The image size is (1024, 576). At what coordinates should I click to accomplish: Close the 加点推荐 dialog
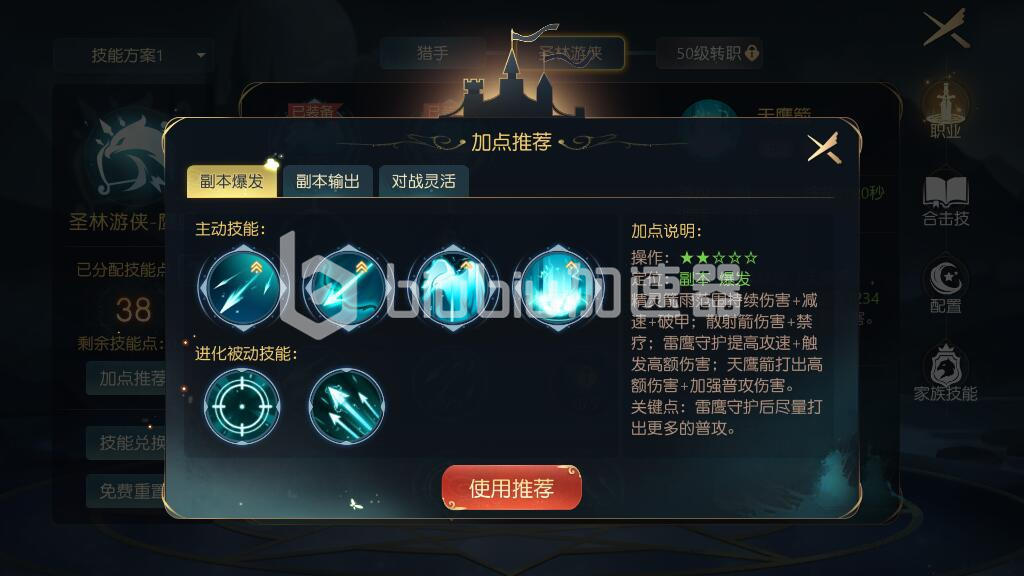point(824,148)
